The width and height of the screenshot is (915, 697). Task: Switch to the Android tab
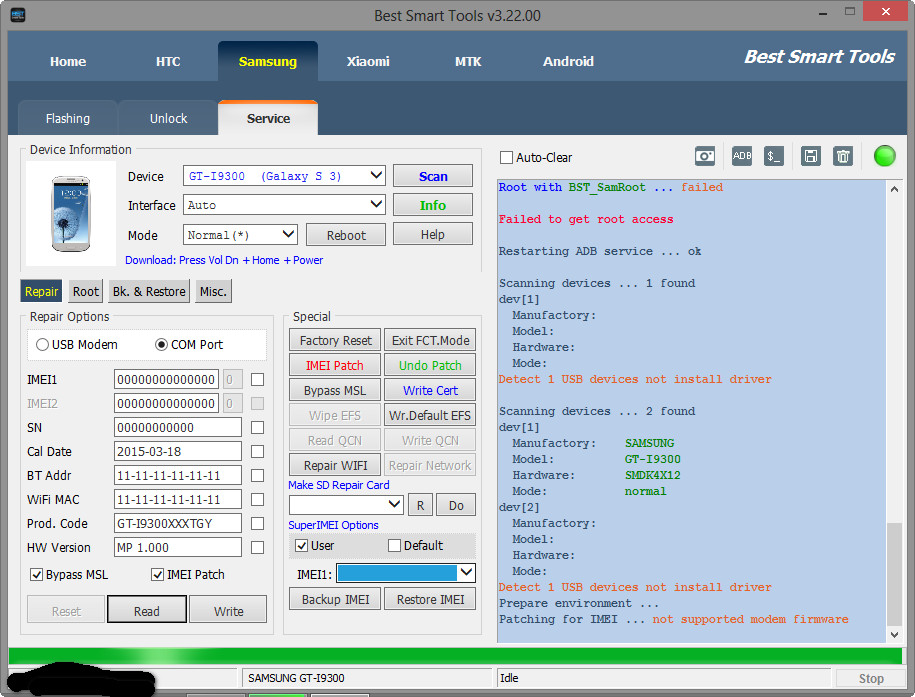point(568,61)
